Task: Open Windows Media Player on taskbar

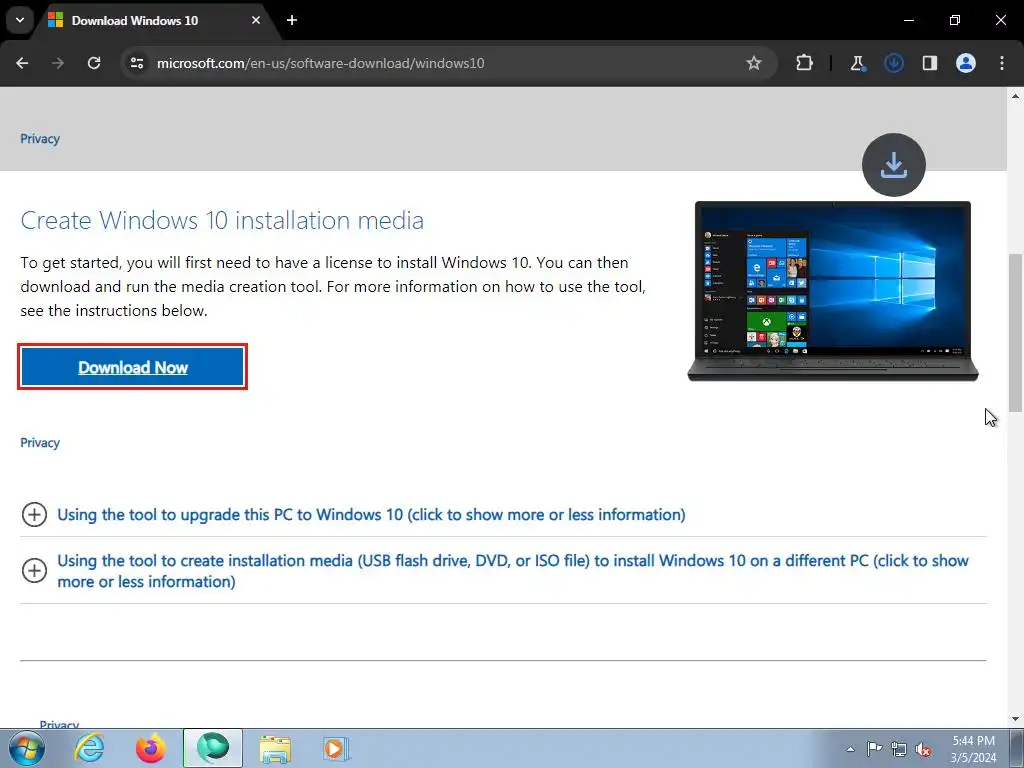Action: [336, 748]
